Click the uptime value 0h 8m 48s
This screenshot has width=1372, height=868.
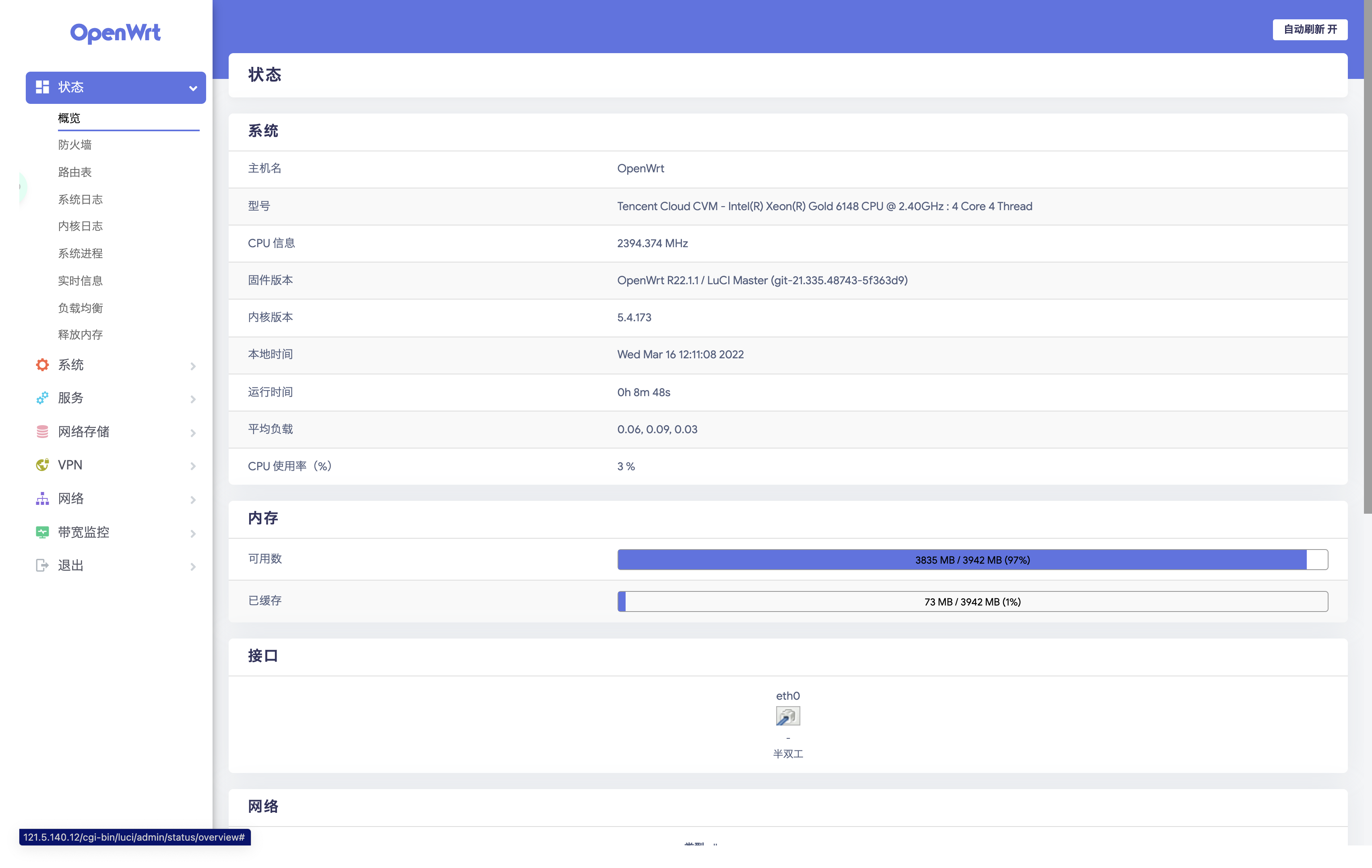pos(644,392)
